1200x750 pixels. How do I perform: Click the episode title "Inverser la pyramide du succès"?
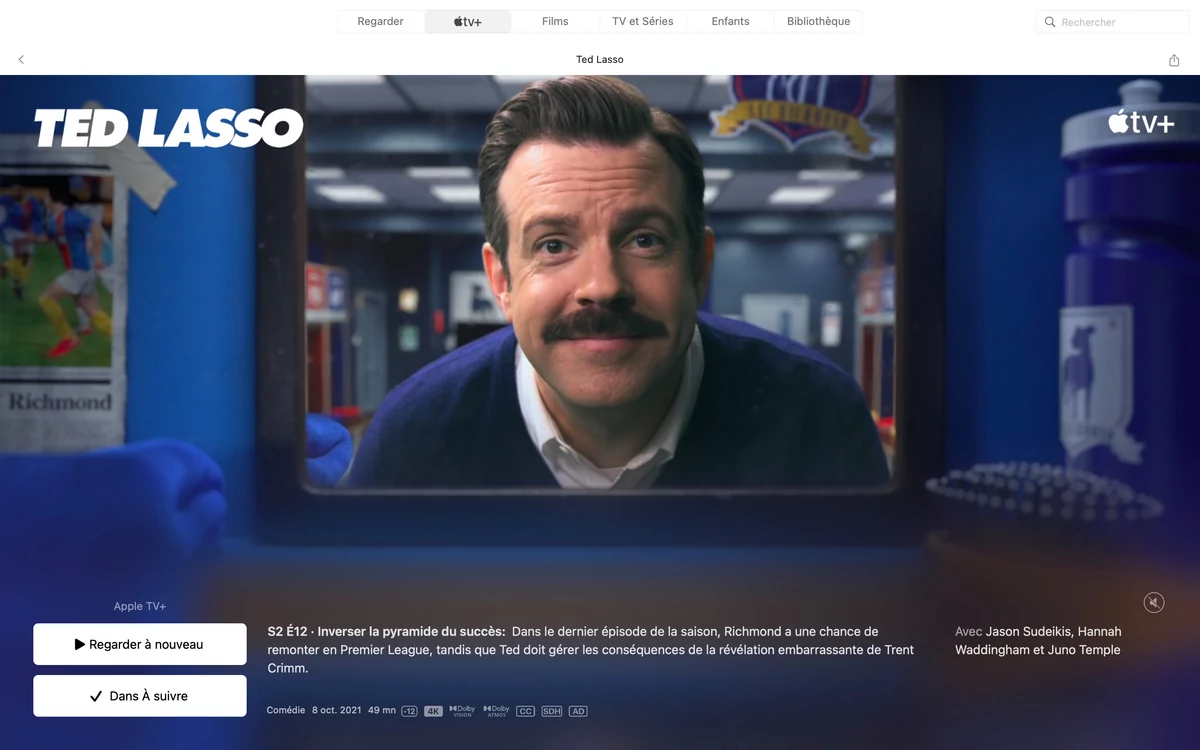[411, 632]
